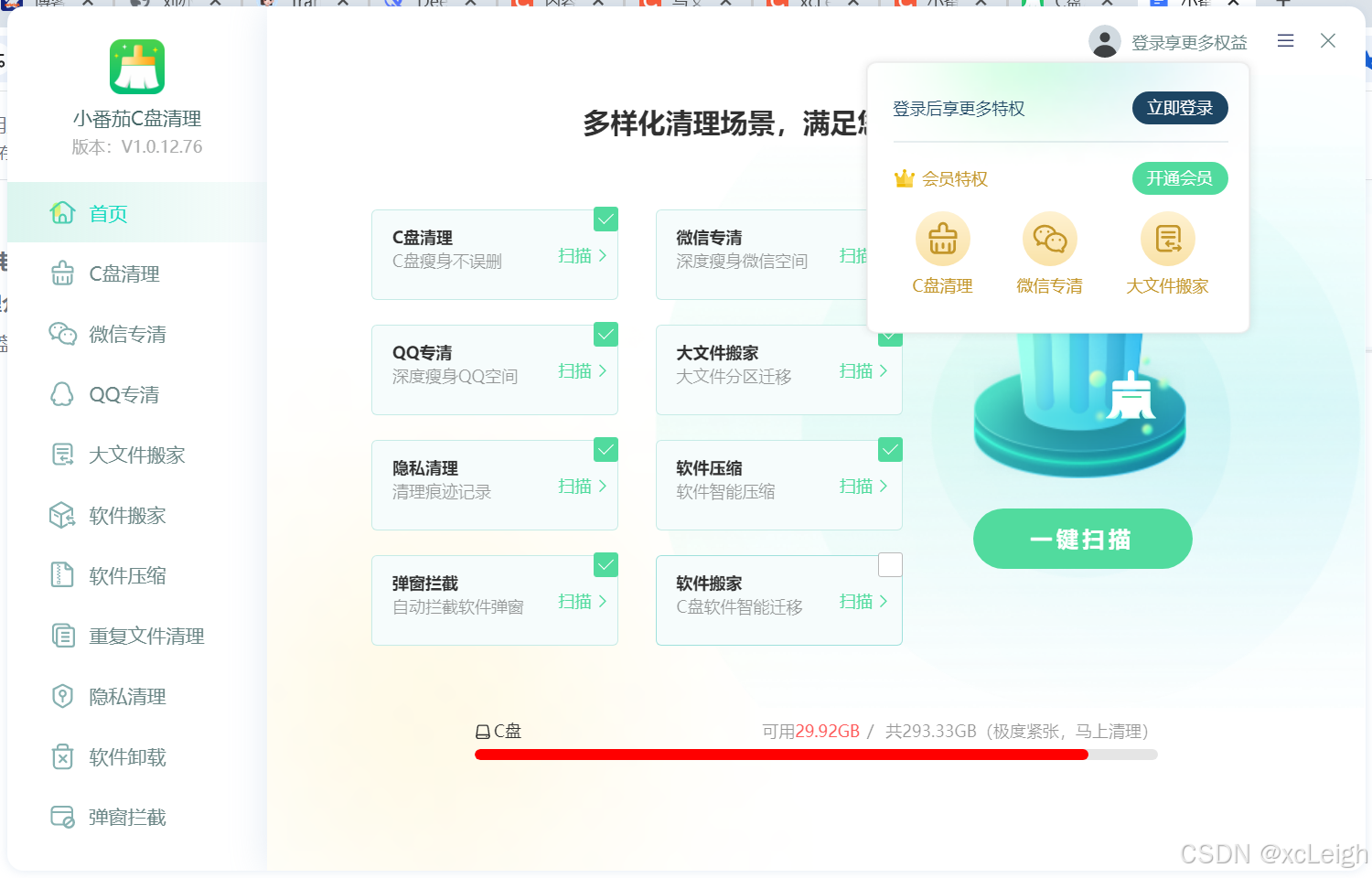Click 自动拦截软件弹窗 description text
Screen dimensions: 1372x878
pos(458,607)
